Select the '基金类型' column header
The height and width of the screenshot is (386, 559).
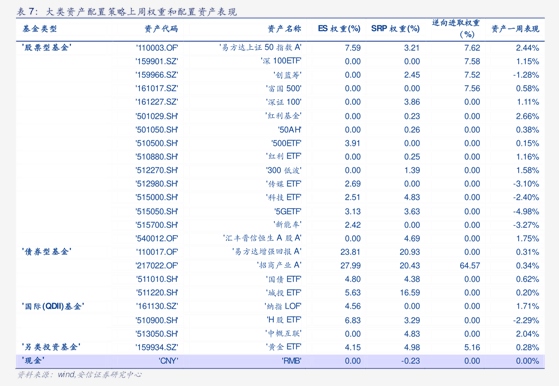[x=40, y=29]
